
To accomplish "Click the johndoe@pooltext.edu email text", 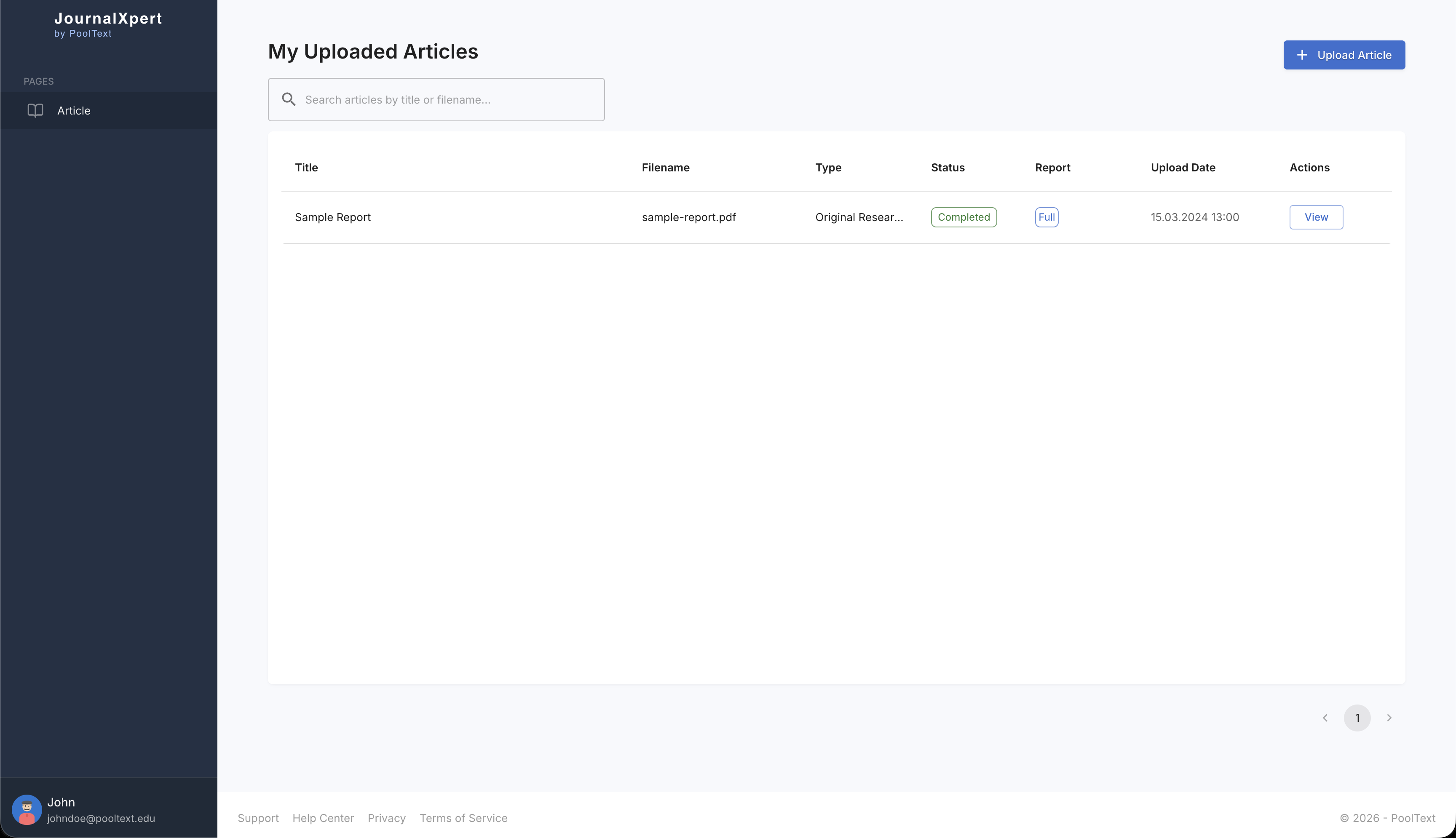I will [102, 818].
